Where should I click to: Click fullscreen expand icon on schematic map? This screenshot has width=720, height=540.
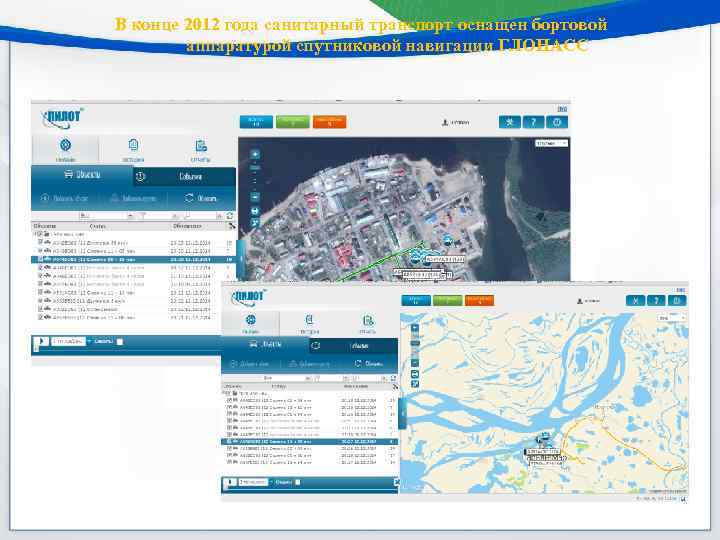point(415,384)
